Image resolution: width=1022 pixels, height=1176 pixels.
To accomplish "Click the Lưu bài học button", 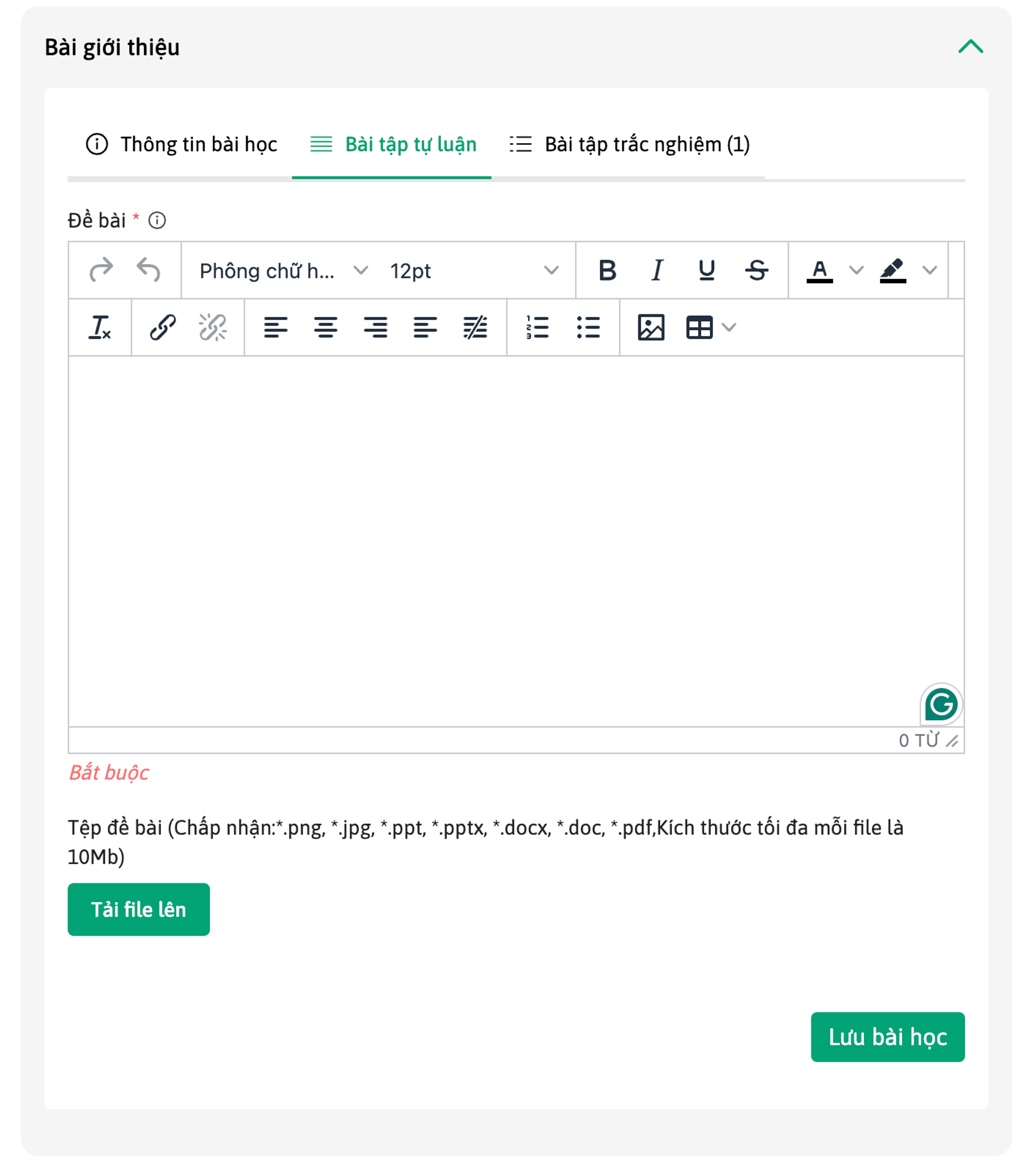I will tap(888, 1037).
